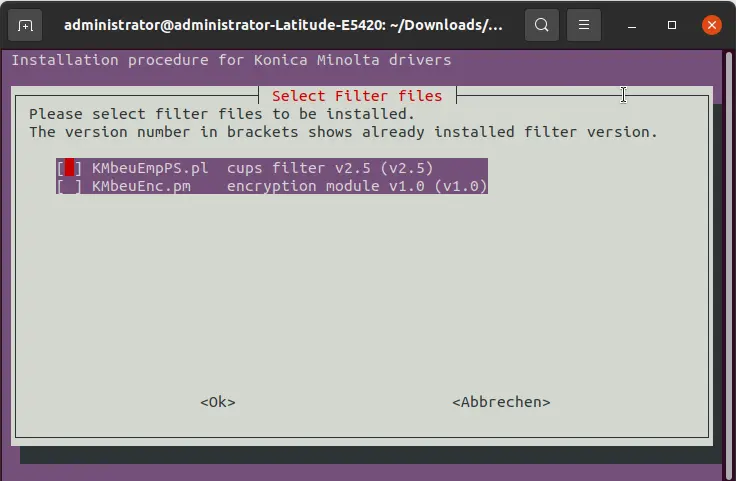Confirm selection with Ok
This screenshot has height=481, width=736.
(218, 402)
